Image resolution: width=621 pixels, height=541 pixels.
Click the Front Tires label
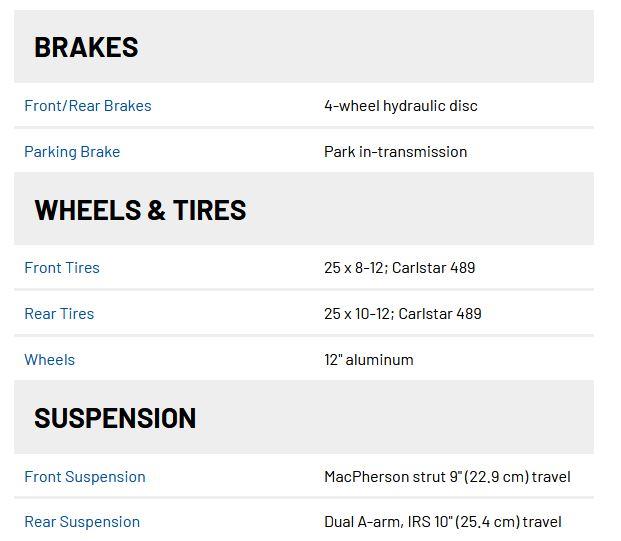[62, 268]
